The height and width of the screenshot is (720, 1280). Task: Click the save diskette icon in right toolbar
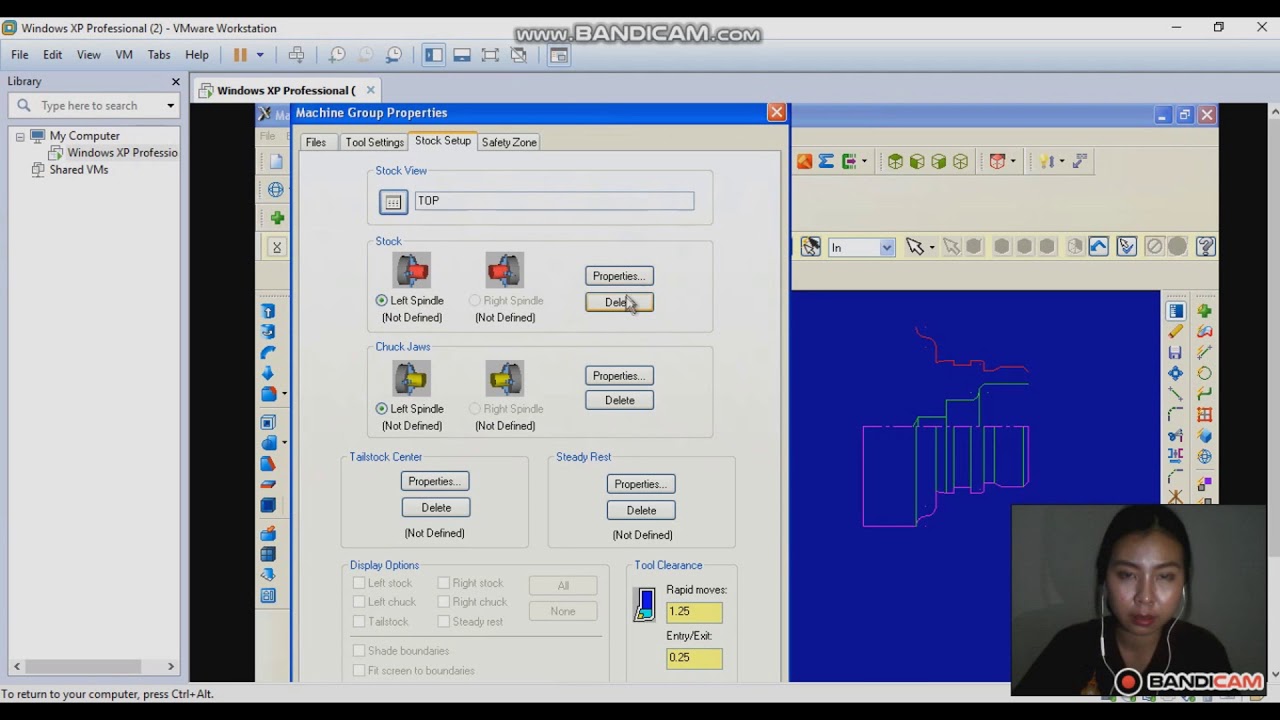(1175, 352)
